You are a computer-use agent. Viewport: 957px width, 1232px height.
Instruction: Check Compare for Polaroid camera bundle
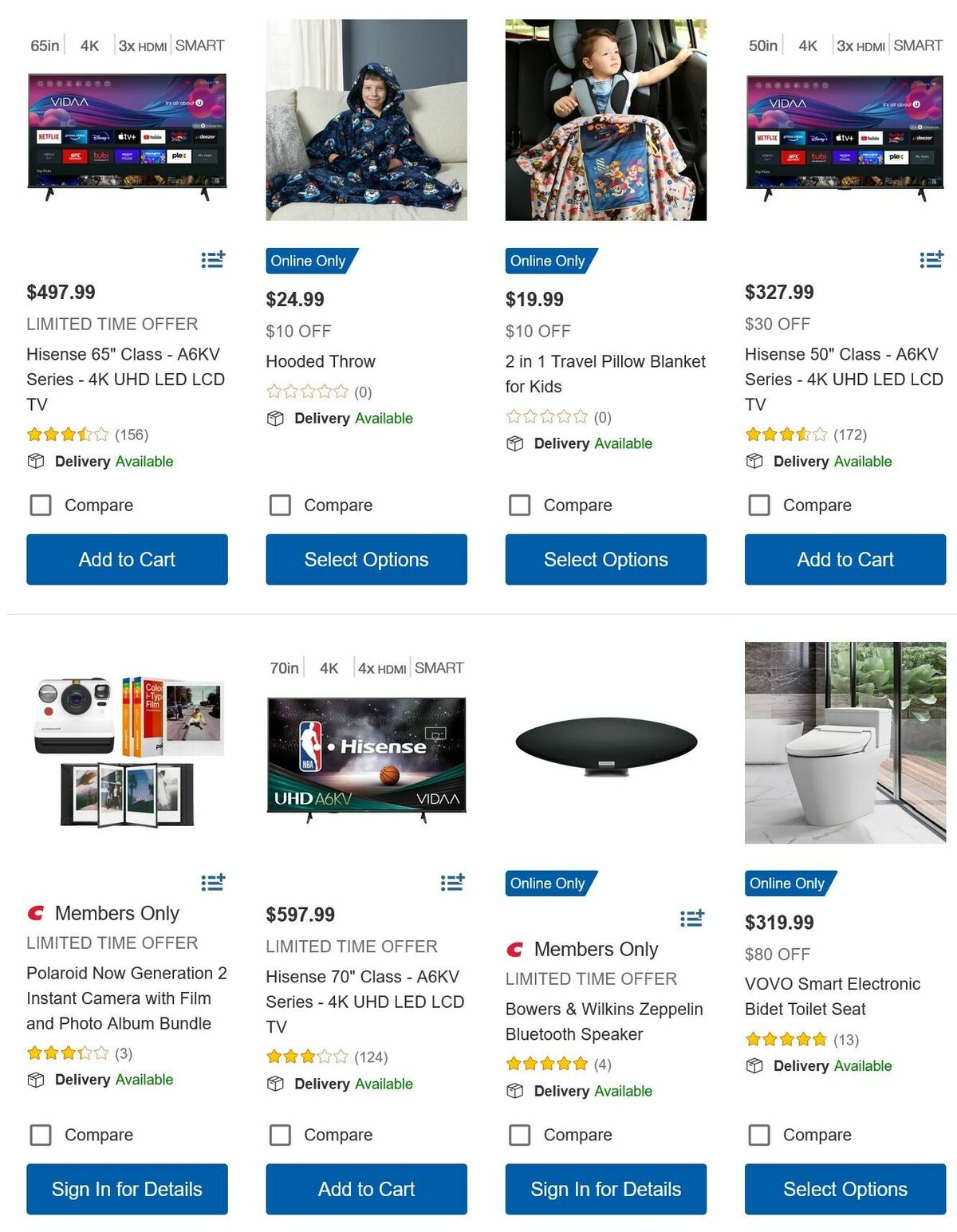pyautogui.click(x=41, y=1135)
